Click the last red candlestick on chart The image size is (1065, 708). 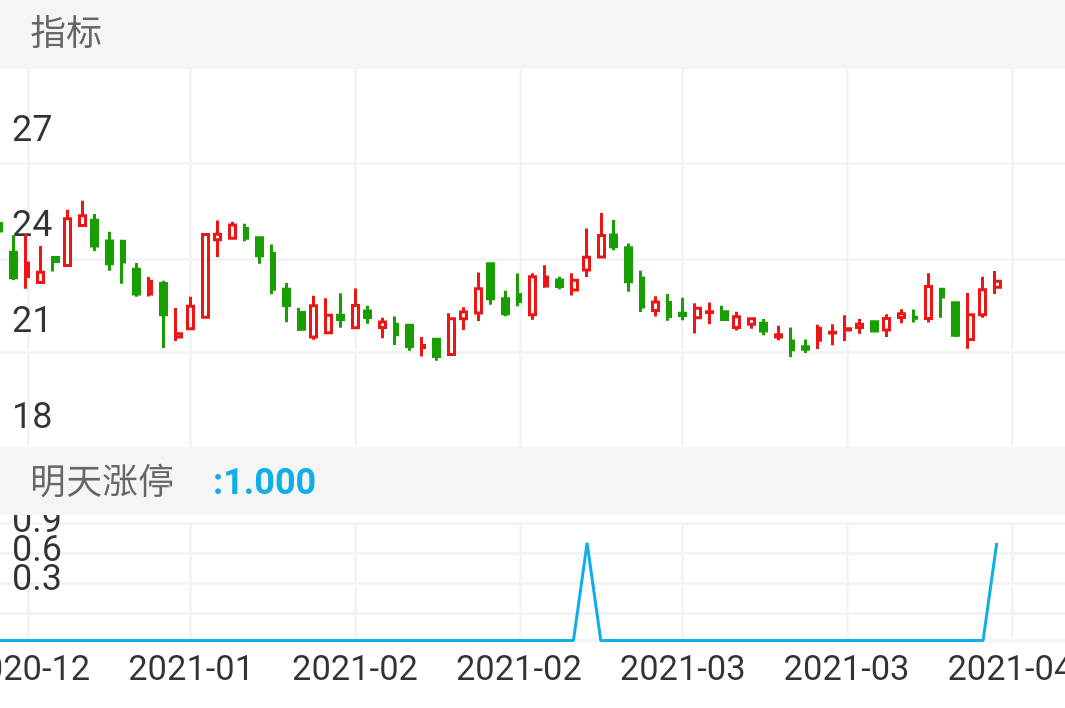(x=997, y=284)
